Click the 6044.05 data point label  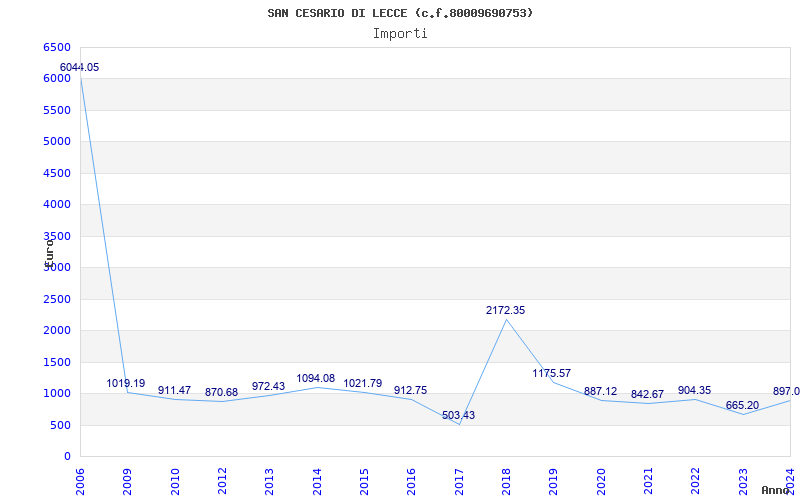pos(80,67)
